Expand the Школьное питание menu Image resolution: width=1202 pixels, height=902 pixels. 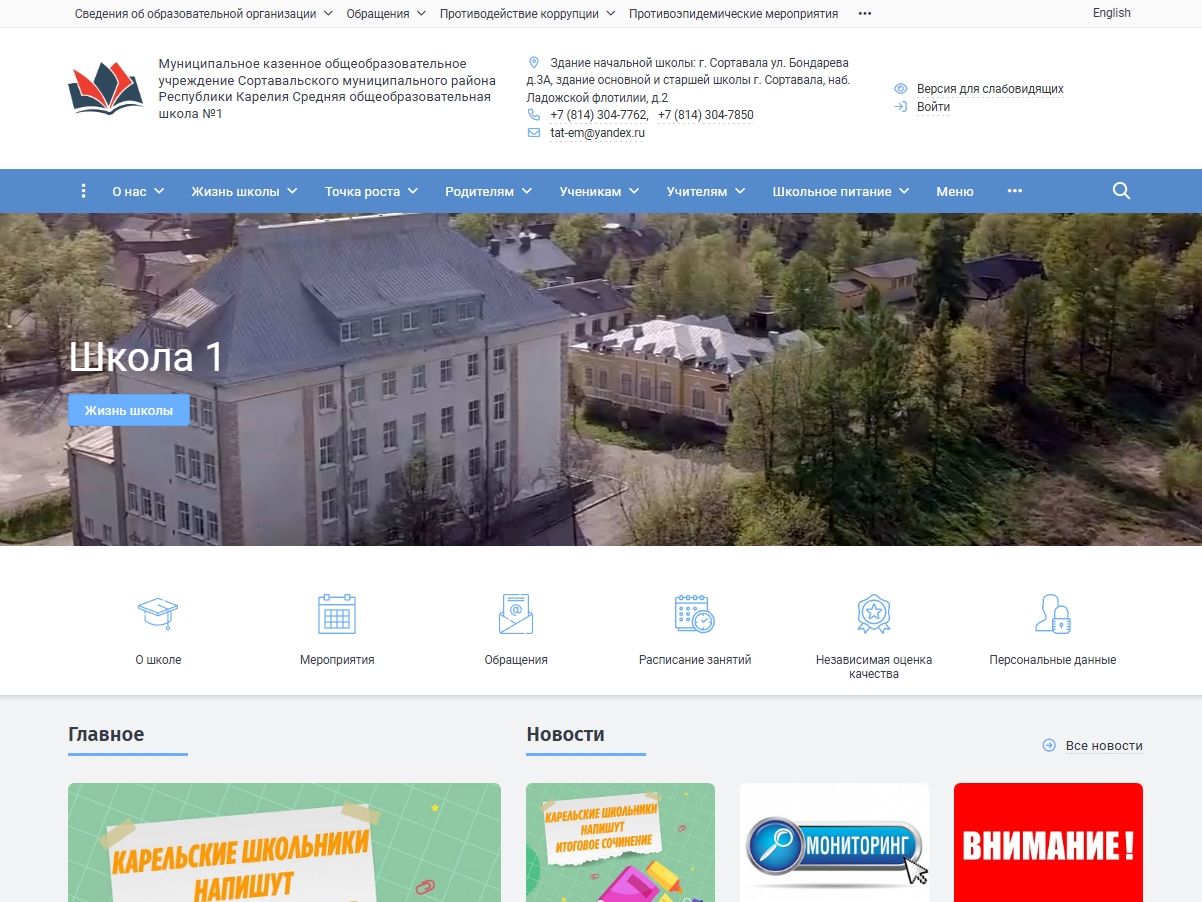[x=837, y=190]
